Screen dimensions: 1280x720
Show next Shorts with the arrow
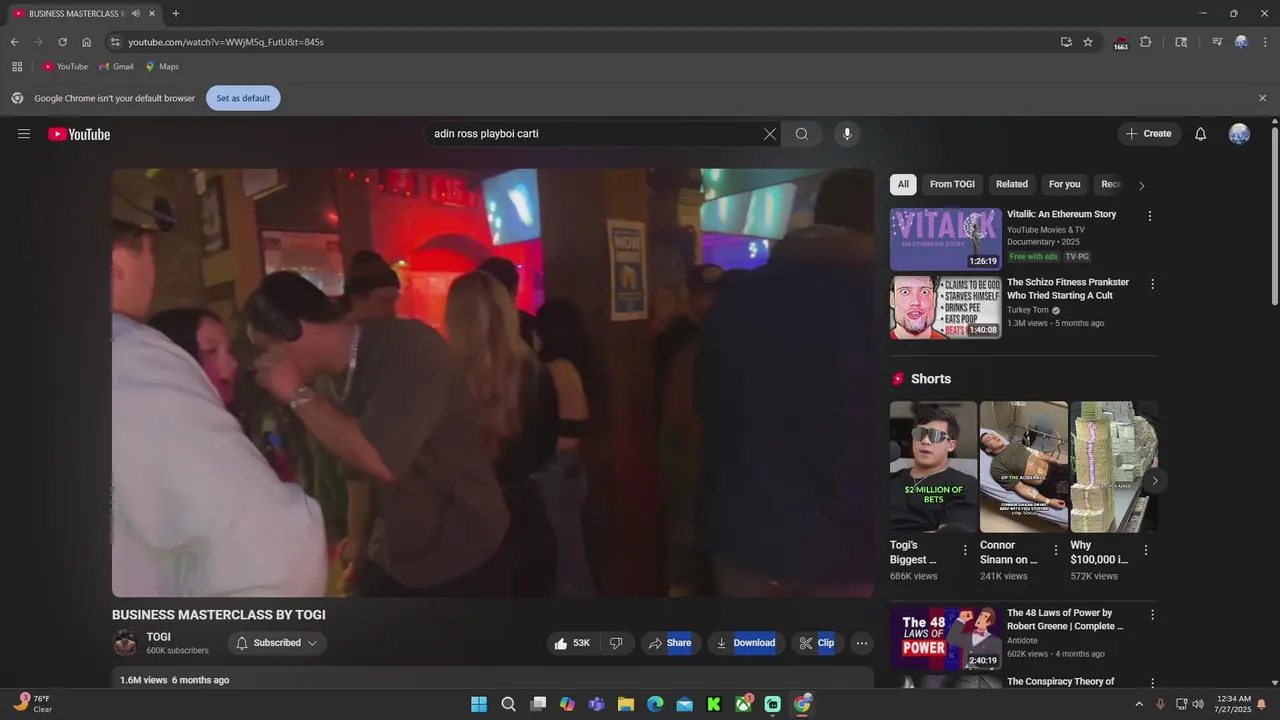click(1154, 481)
